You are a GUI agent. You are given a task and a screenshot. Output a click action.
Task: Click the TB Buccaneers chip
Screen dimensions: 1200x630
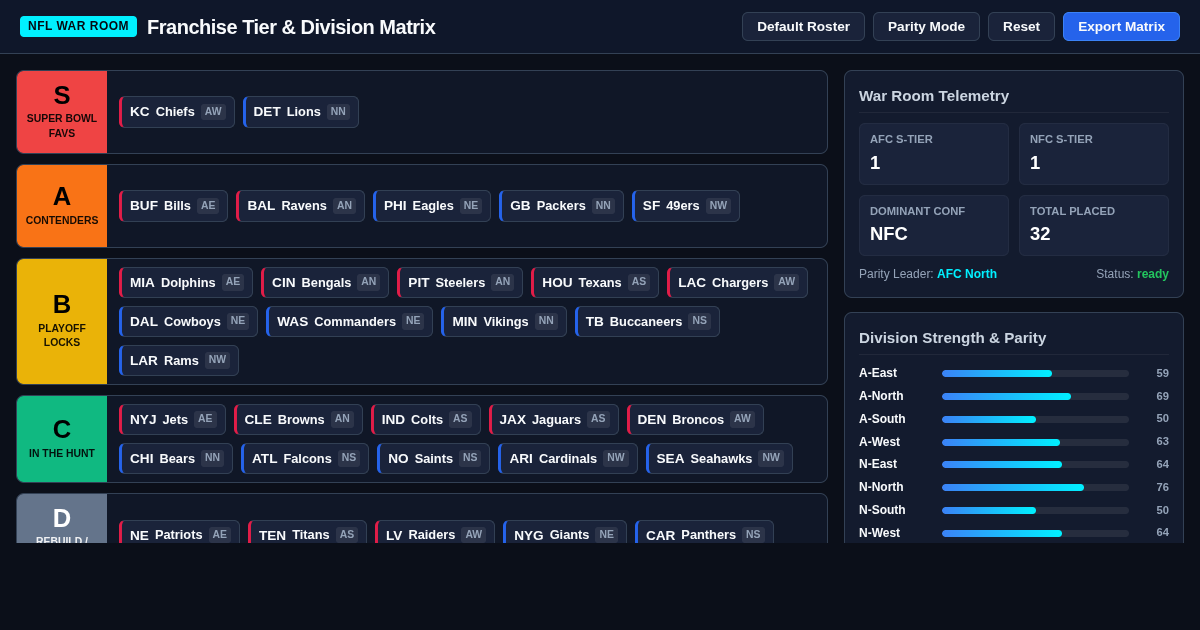[x=647, y=321]
